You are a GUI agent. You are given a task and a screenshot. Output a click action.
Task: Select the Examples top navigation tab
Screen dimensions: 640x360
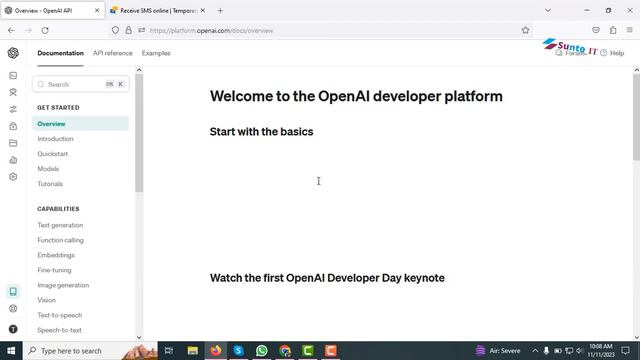click(x=156, y=53)
